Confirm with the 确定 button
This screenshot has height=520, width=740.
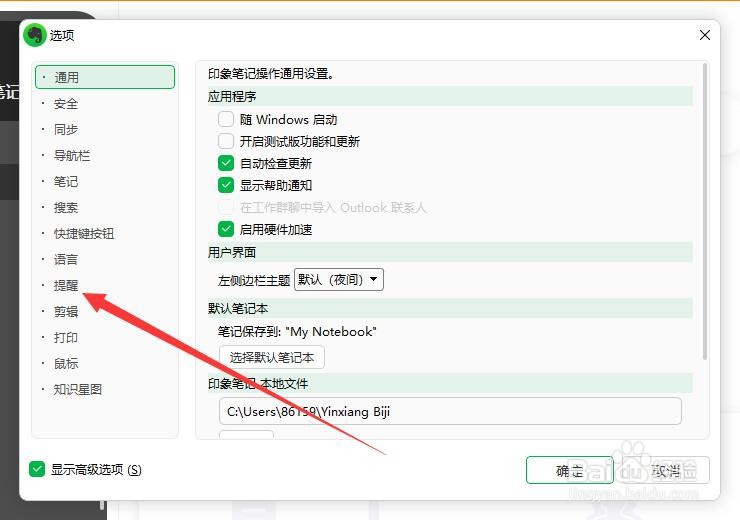click(x=570, y=470)
